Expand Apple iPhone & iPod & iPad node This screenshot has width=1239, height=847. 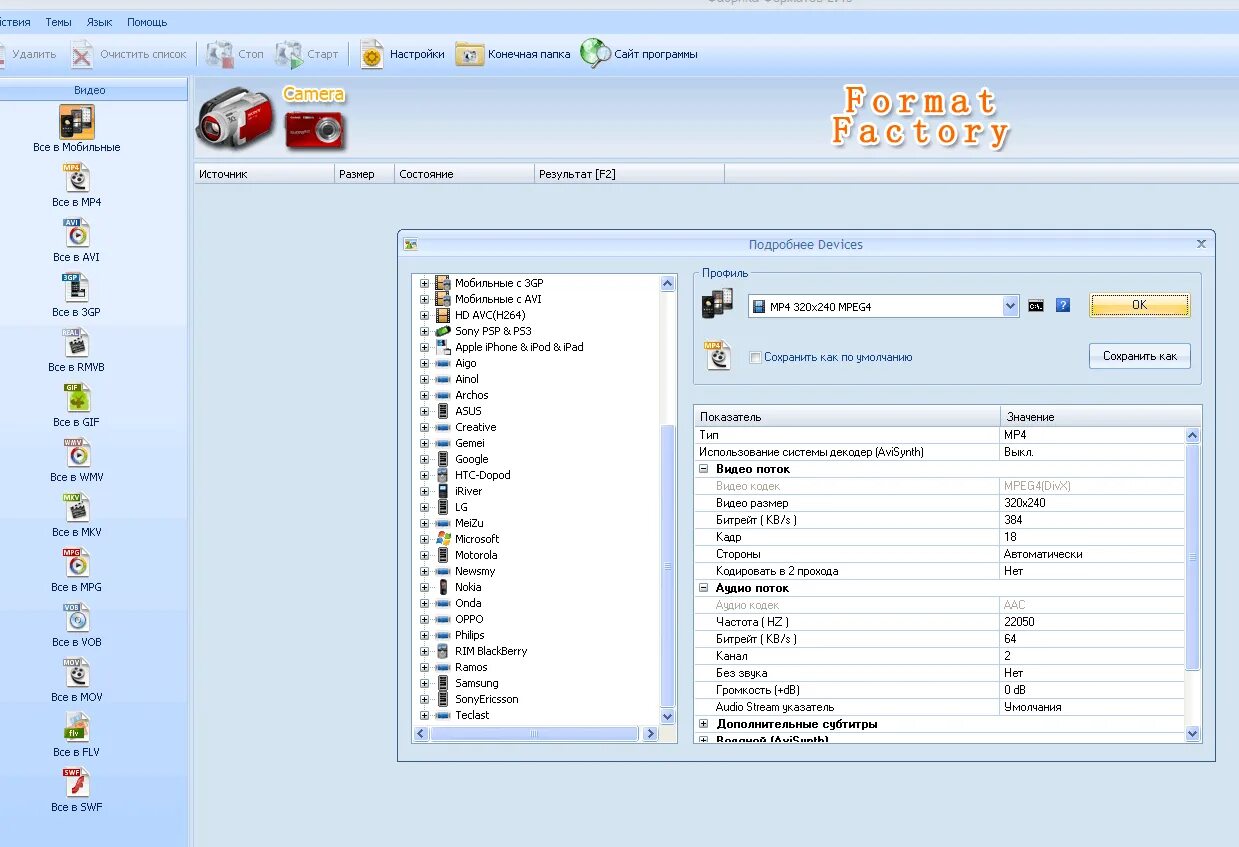click(x=424, y=347)
